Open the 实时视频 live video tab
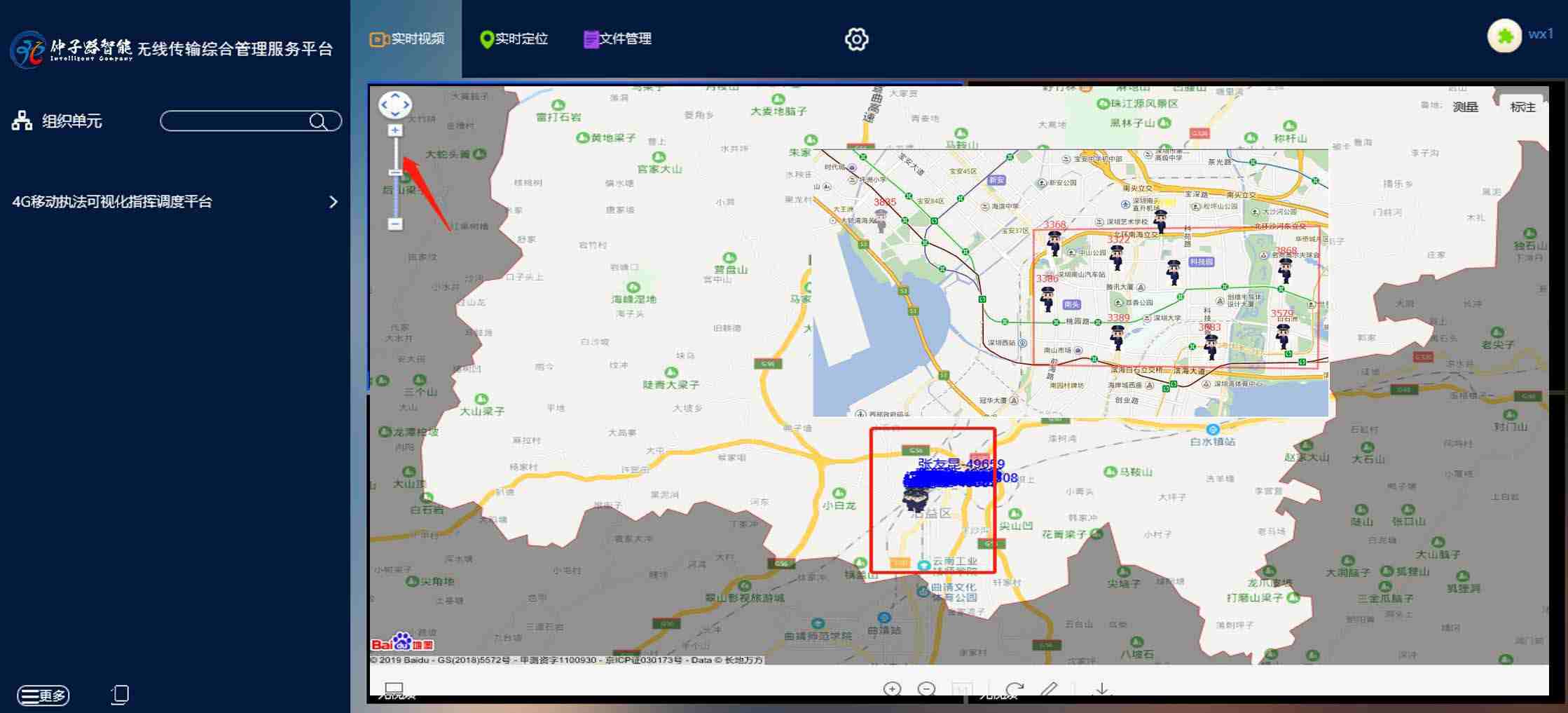Viewport: 1568px width, 713px height. coord(407,39)
